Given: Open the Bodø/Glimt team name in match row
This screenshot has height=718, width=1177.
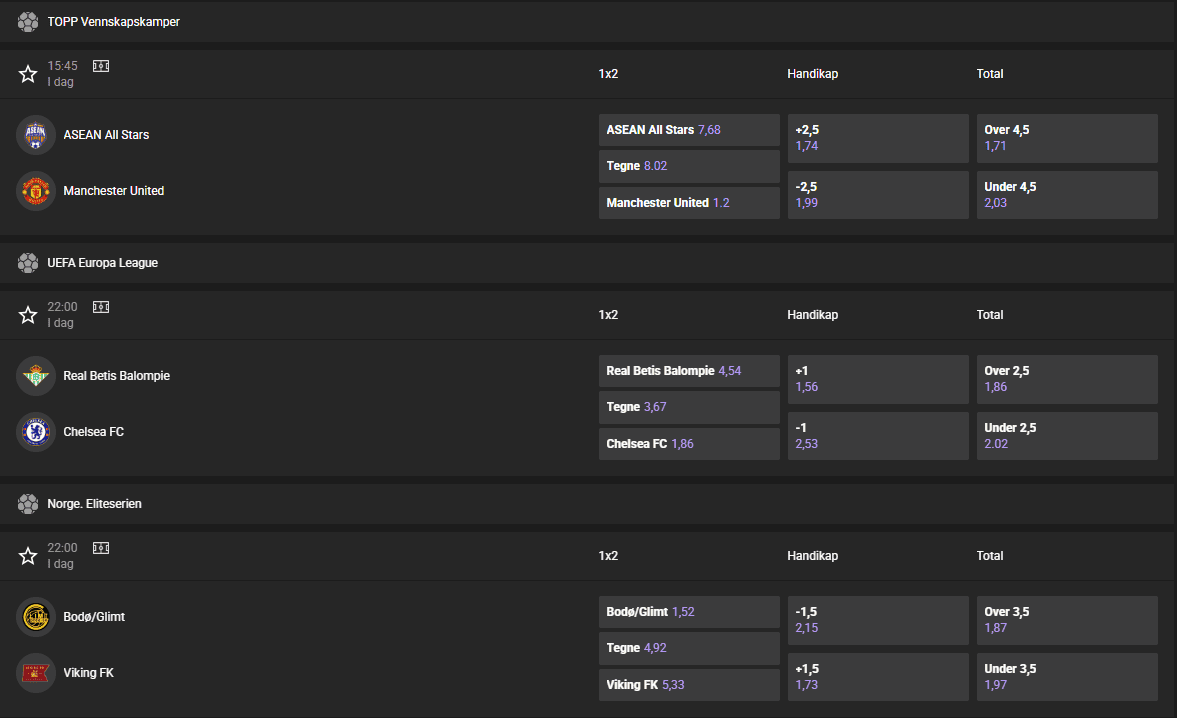Looking at the screenshot, I should tap(94, 617).
